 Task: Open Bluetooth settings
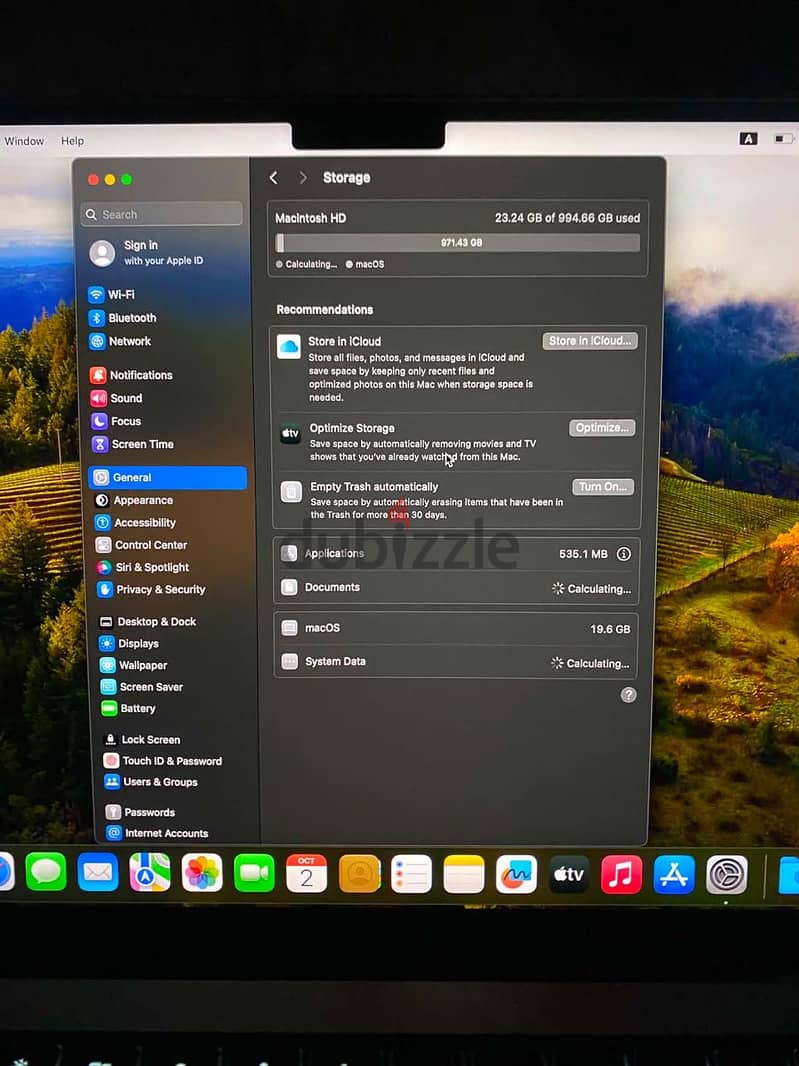click(123, 317)
